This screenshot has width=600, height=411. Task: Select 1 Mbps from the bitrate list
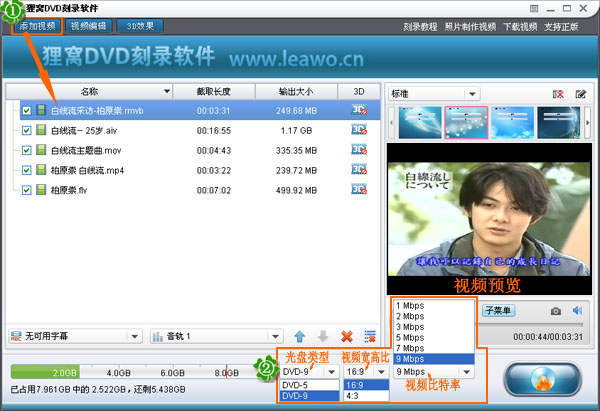coord(434,305)
